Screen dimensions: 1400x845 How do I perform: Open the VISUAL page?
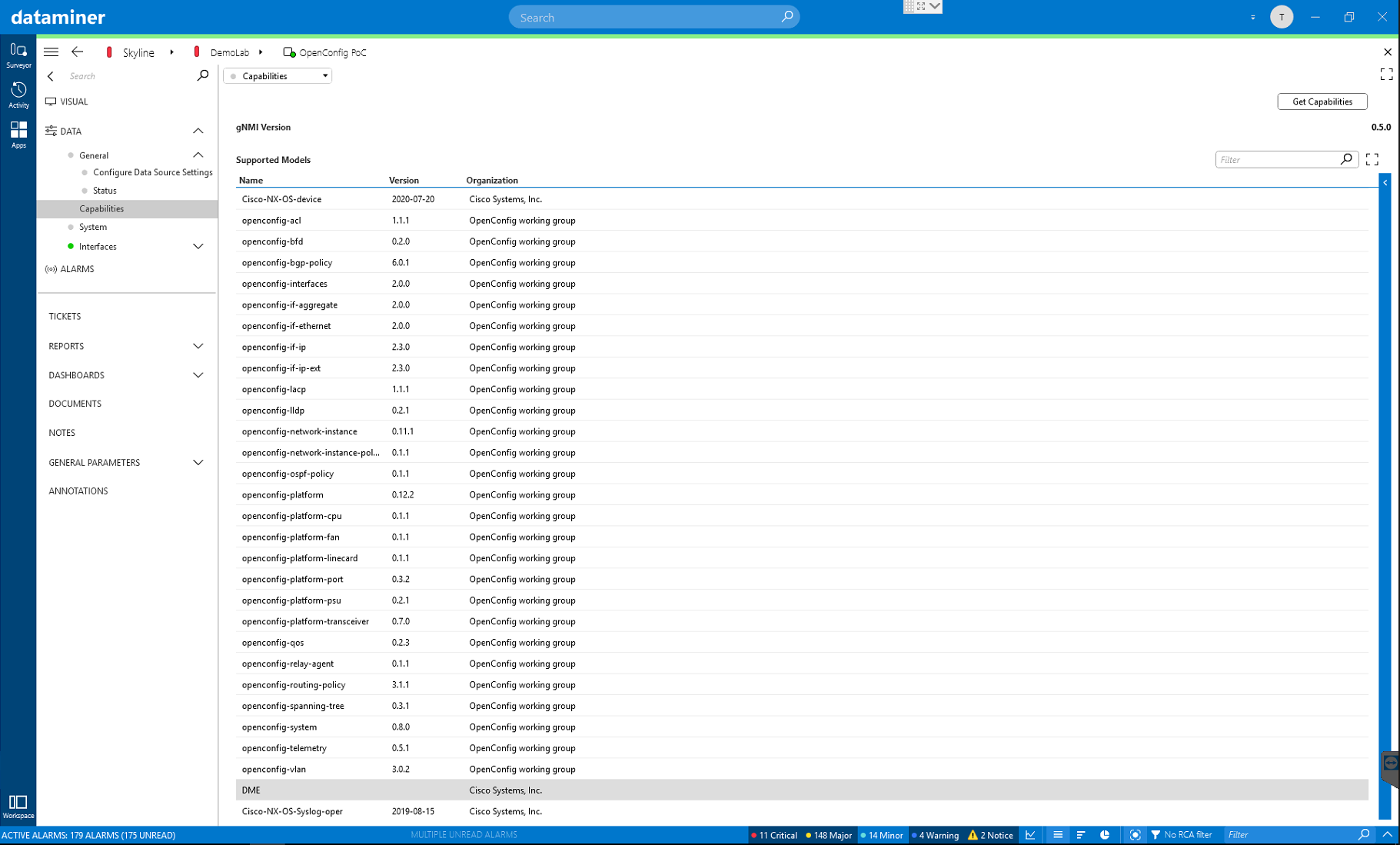coord(74,101)
